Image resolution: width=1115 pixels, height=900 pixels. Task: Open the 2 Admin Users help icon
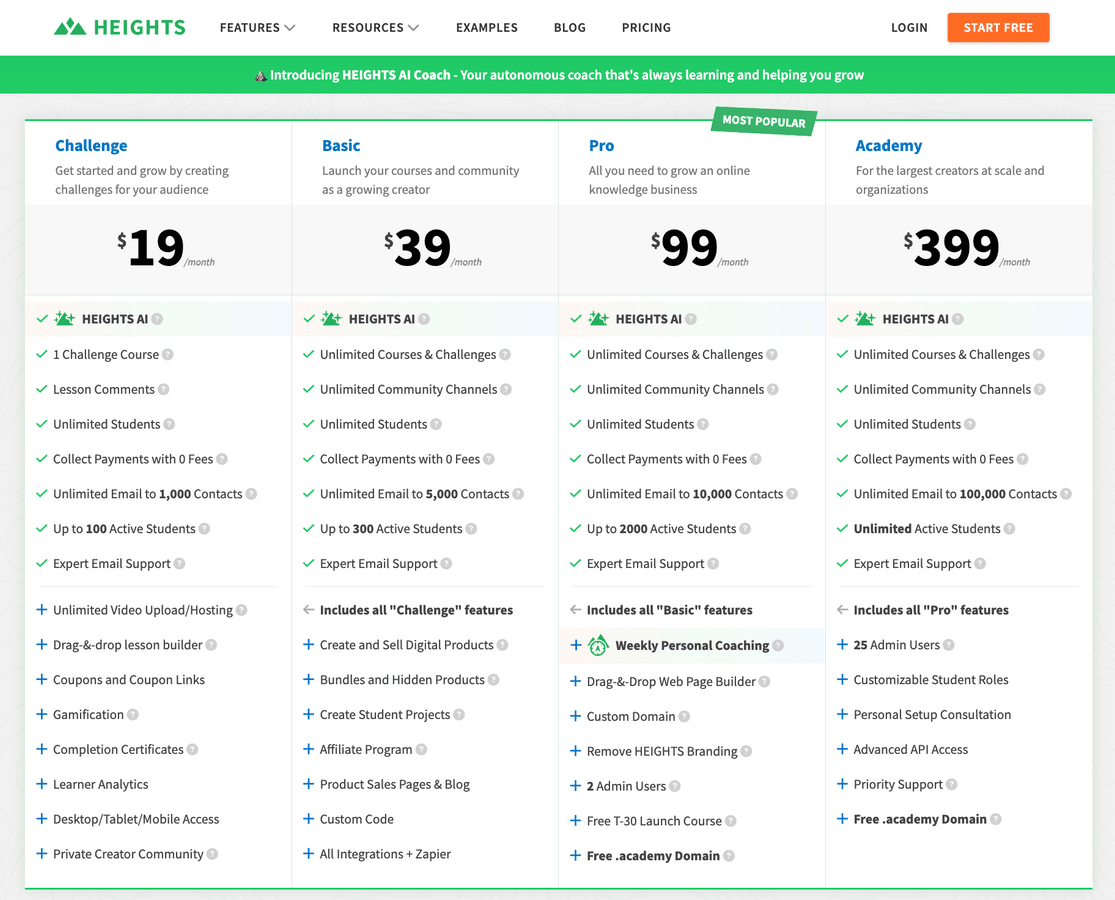point(675,786)
